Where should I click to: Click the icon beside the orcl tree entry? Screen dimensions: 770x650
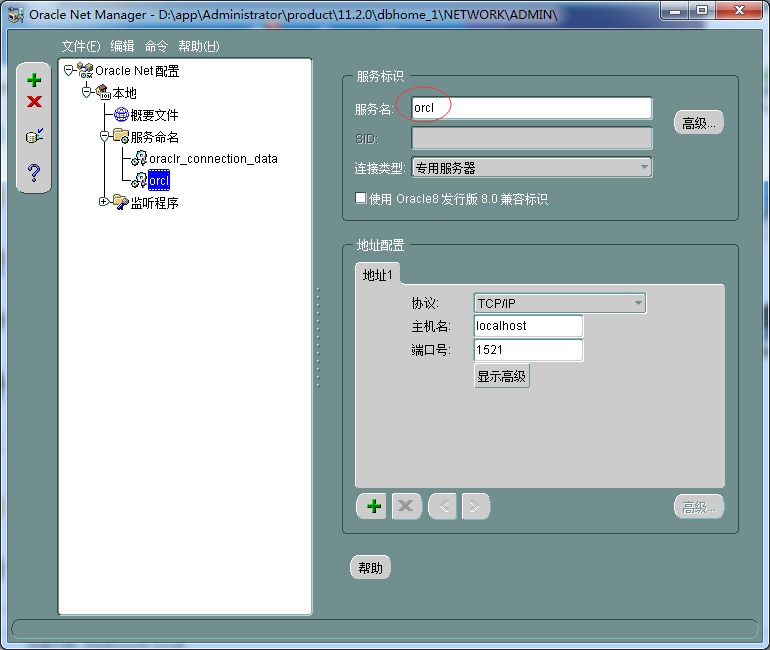coord(139,180)
